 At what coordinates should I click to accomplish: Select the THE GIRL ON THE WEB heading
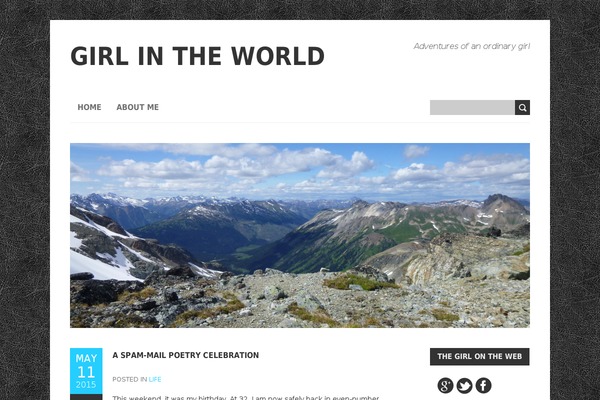point(479,356)
